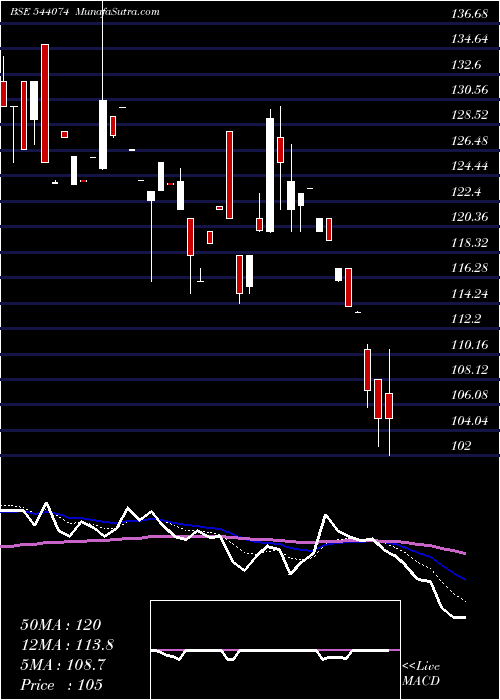This screenshot has height=700, width=500.
Task: Click the 116.28 price axis label
Action: click(x=469, y=268)
